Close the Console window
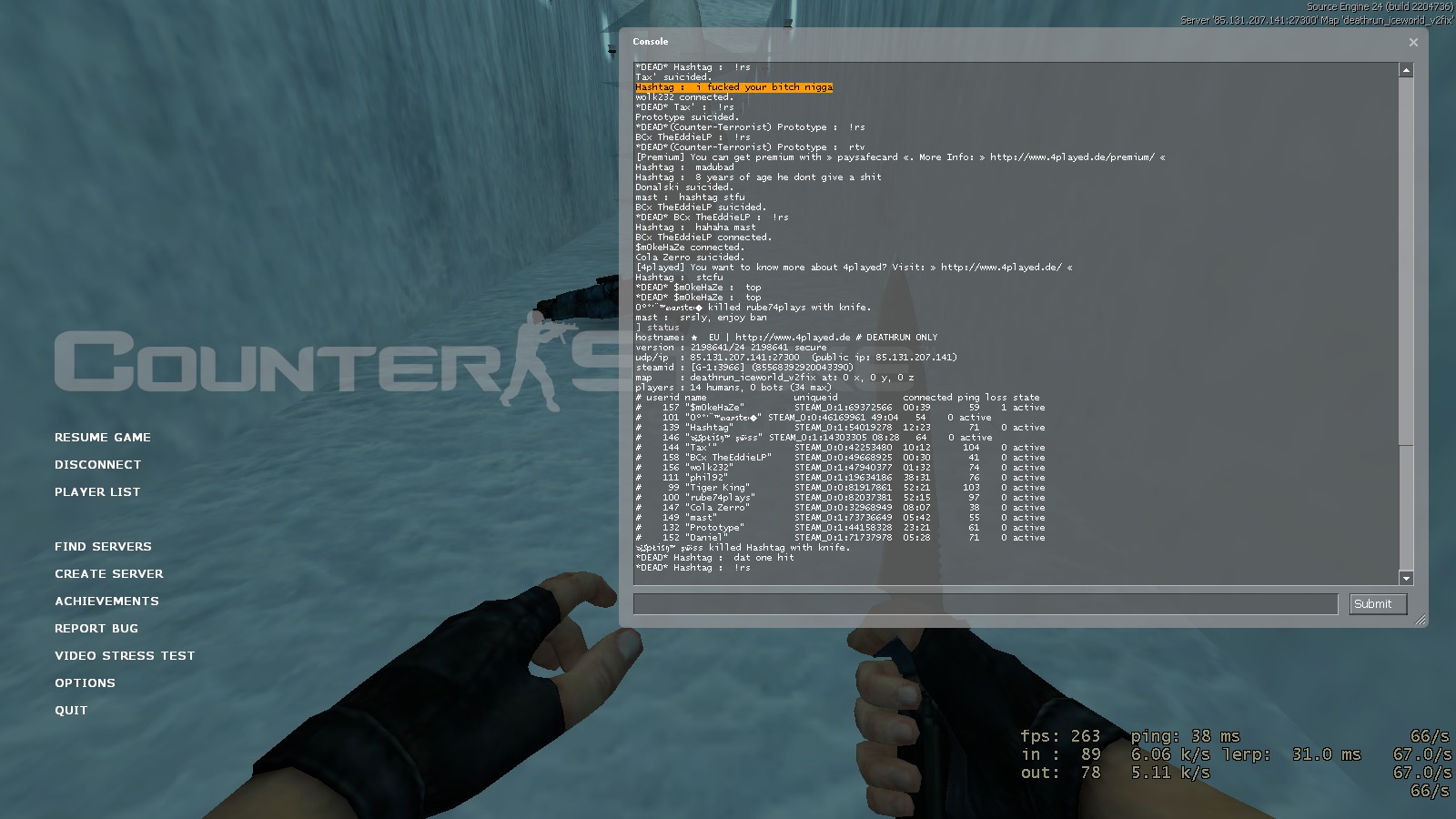1456x819 pixels. [x=1413, y=42]
